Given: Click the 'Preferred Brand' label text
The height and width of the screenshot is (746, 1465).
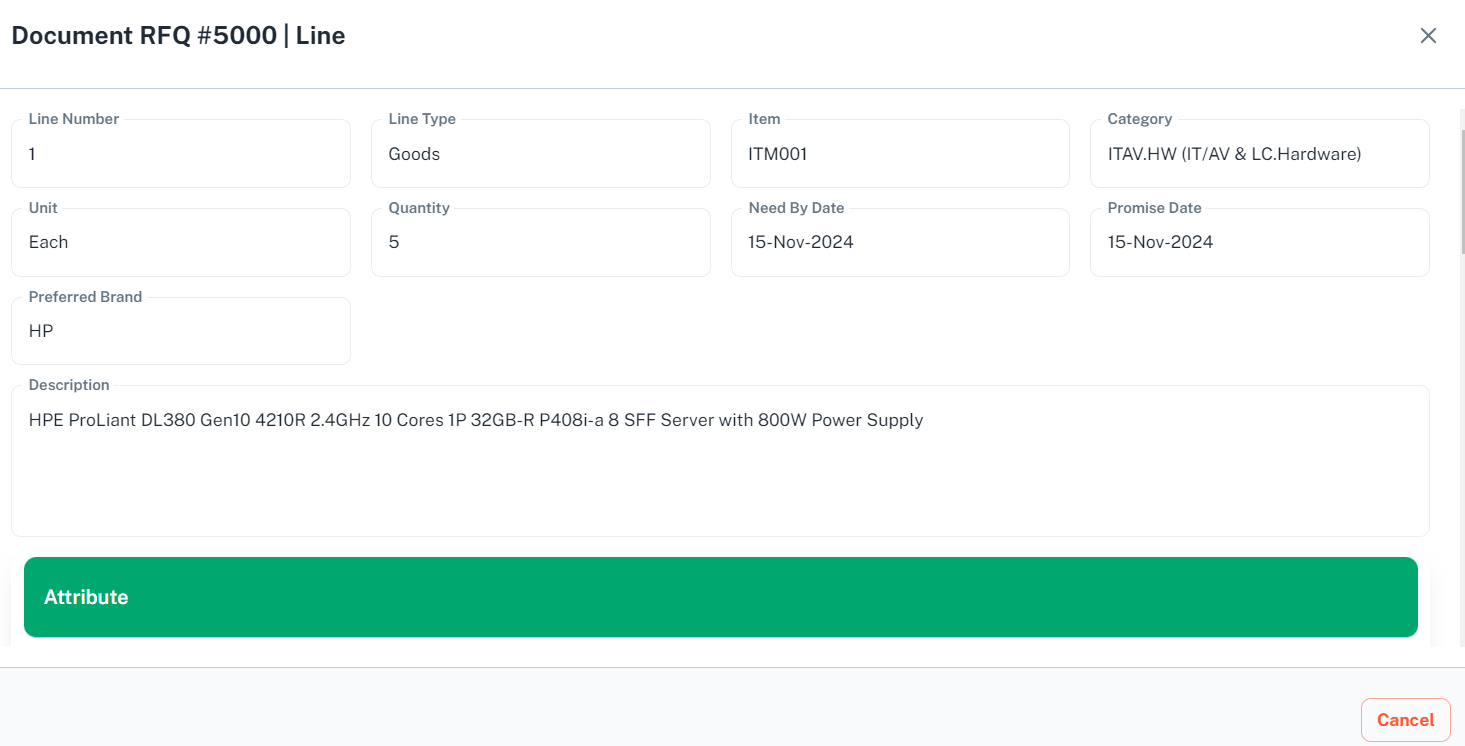Looking at the screenshot, I should point(85,297).
